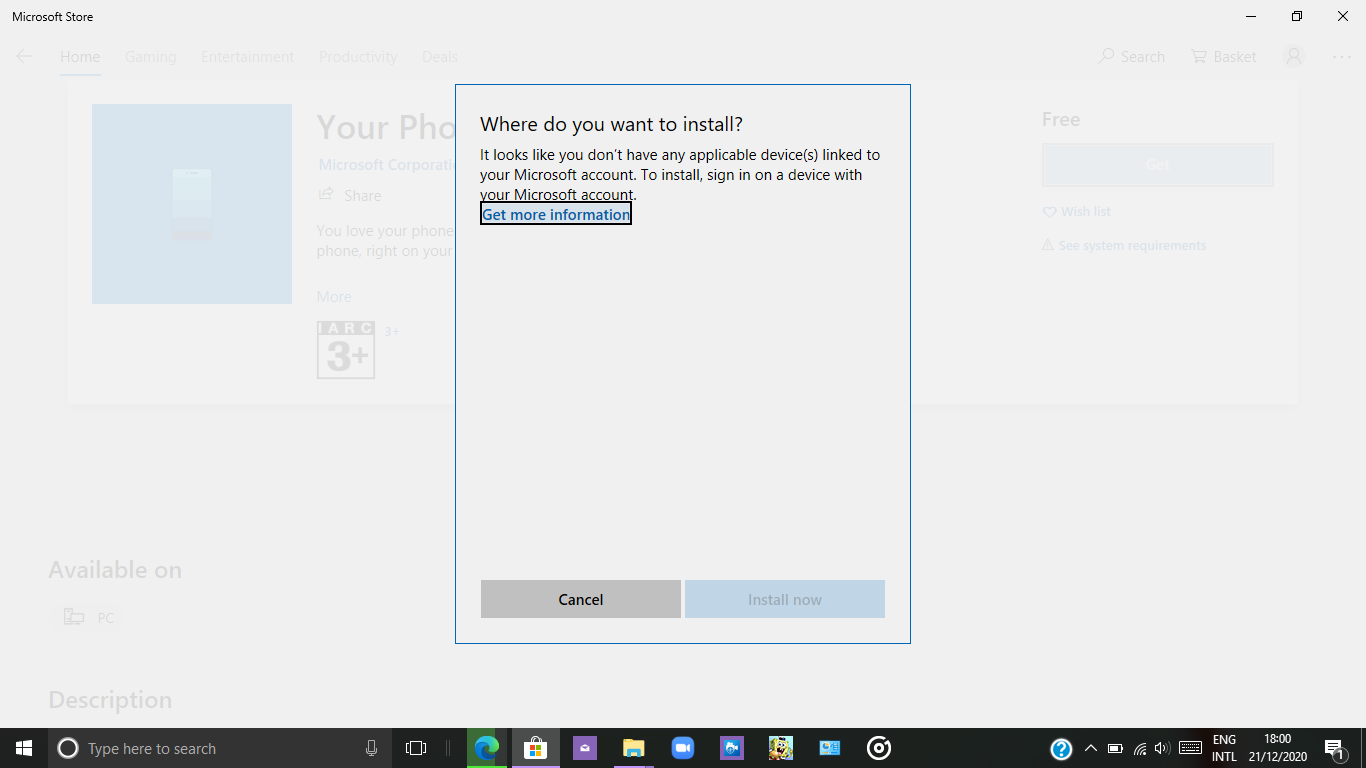
Task: Show hidden system tray icons
Action: [x=1091, y=748]
